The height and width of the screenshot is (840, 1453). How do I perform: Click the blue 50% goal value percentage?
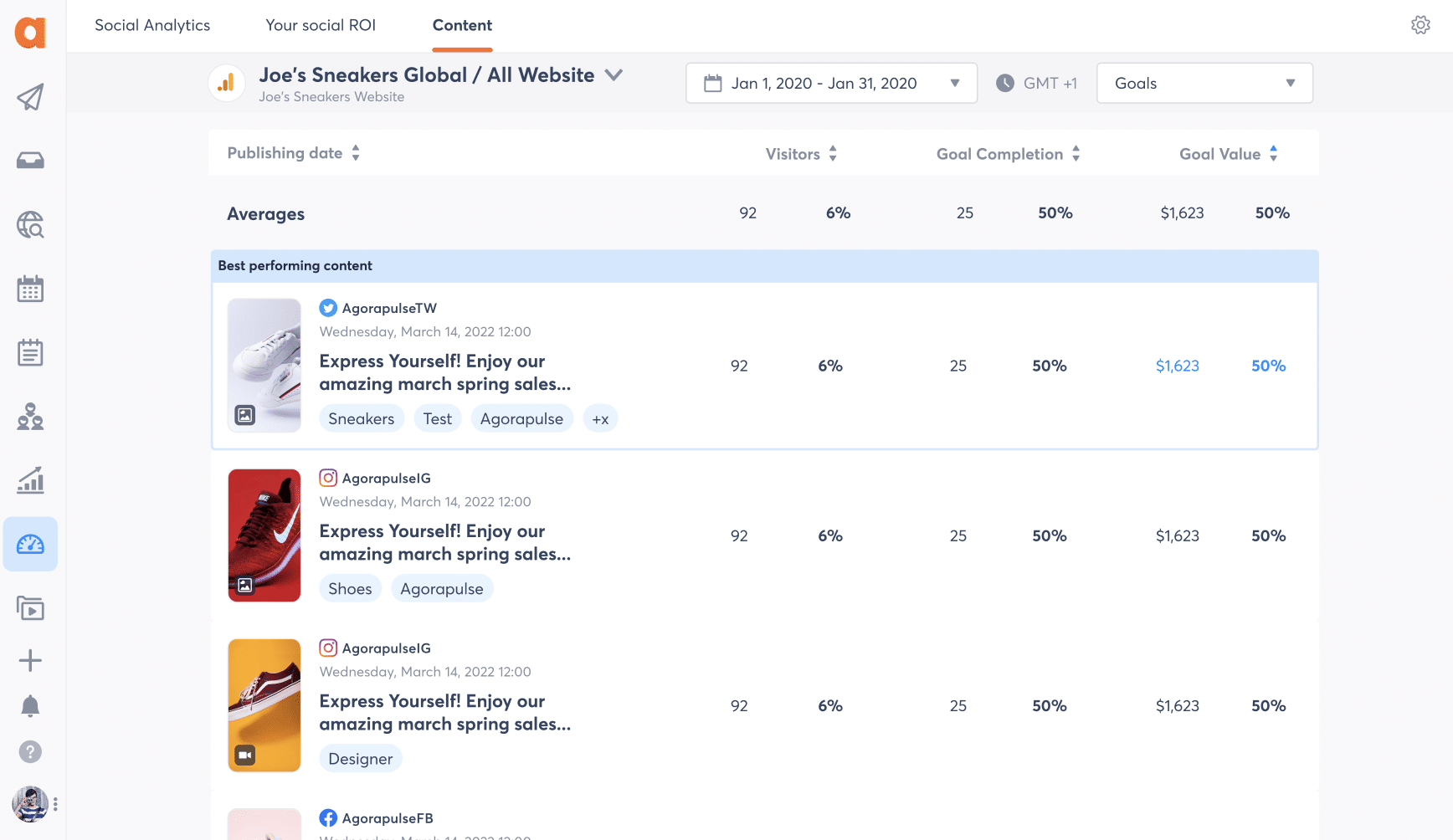[x=1269, y=366]
